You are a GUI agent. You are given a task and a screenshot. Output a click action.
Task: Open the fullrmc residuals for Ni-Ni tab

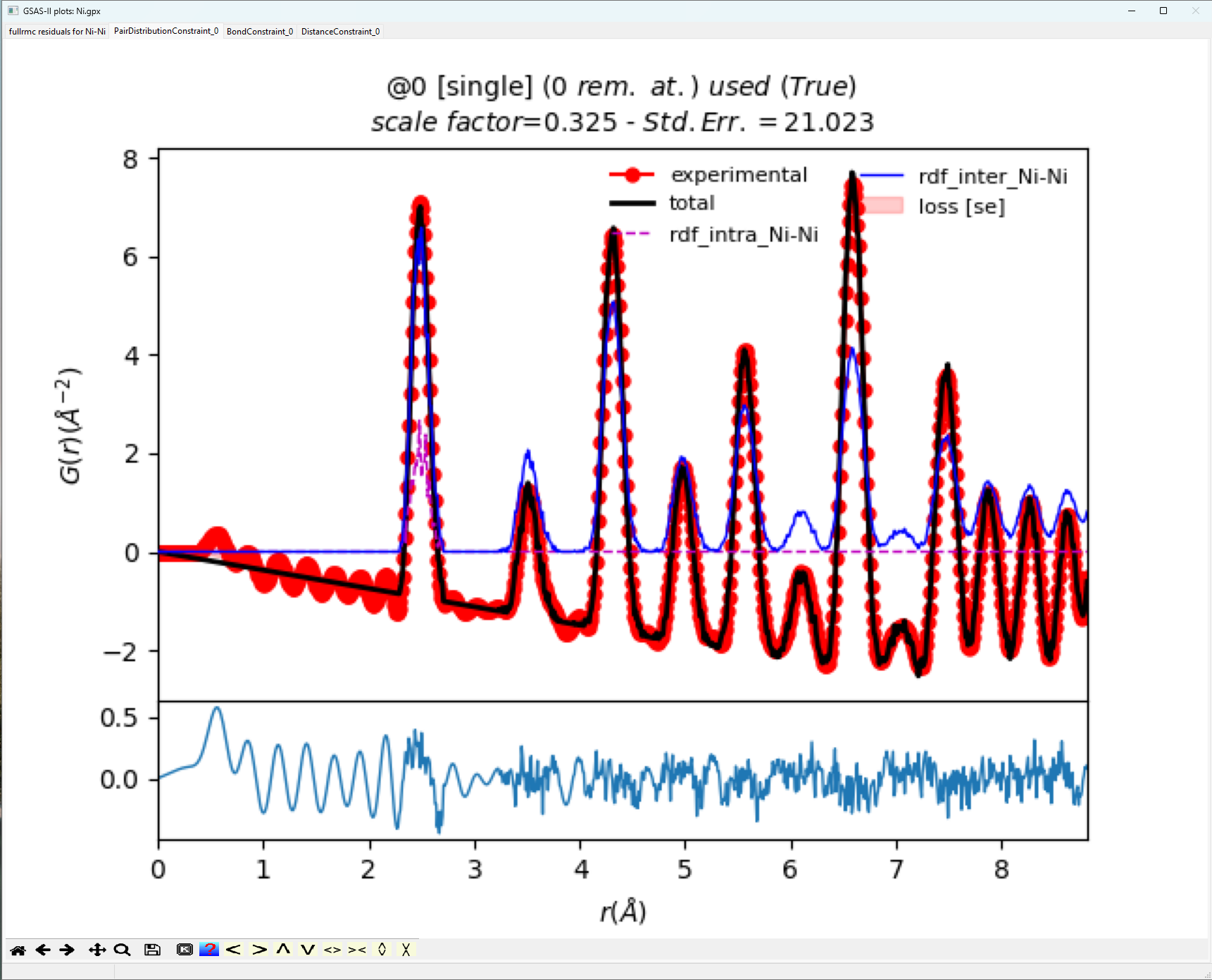click(57, 32)
